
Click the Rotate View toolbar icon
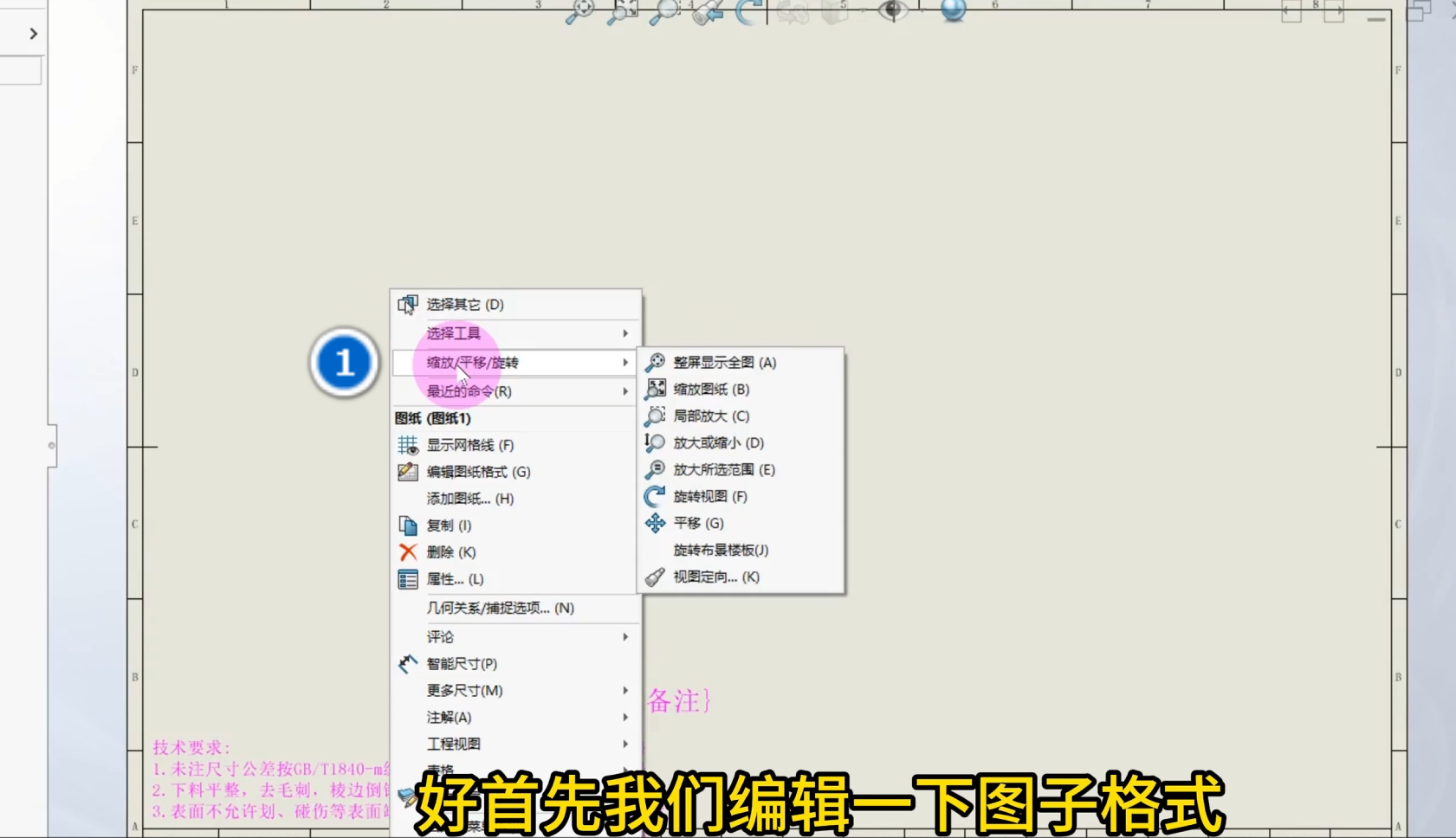click(747, 12)
